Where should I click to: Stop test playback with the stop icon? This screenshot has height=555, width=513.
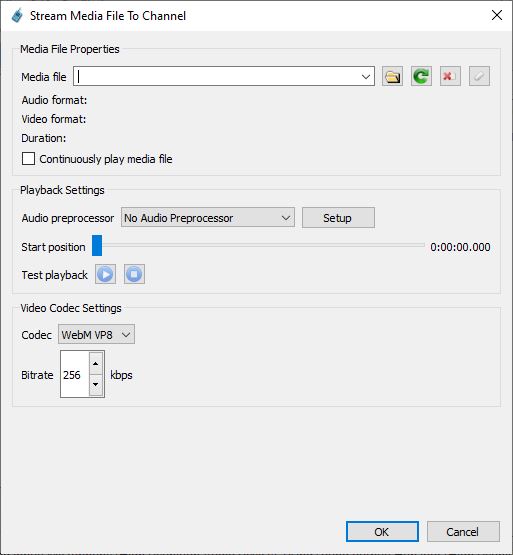134,274
